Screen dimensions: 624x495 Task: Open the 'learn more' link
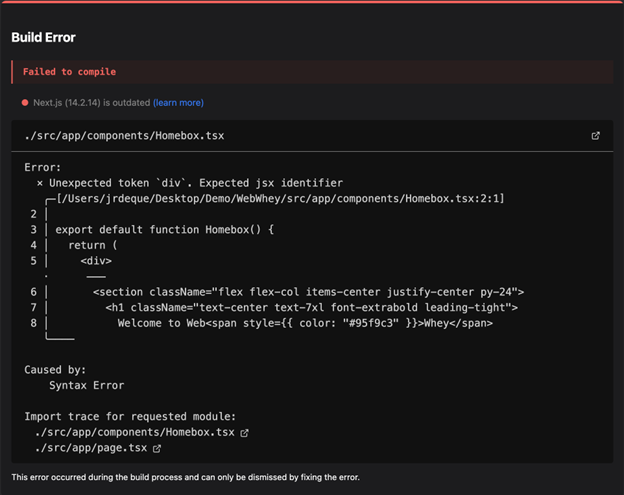coord(178,103)
